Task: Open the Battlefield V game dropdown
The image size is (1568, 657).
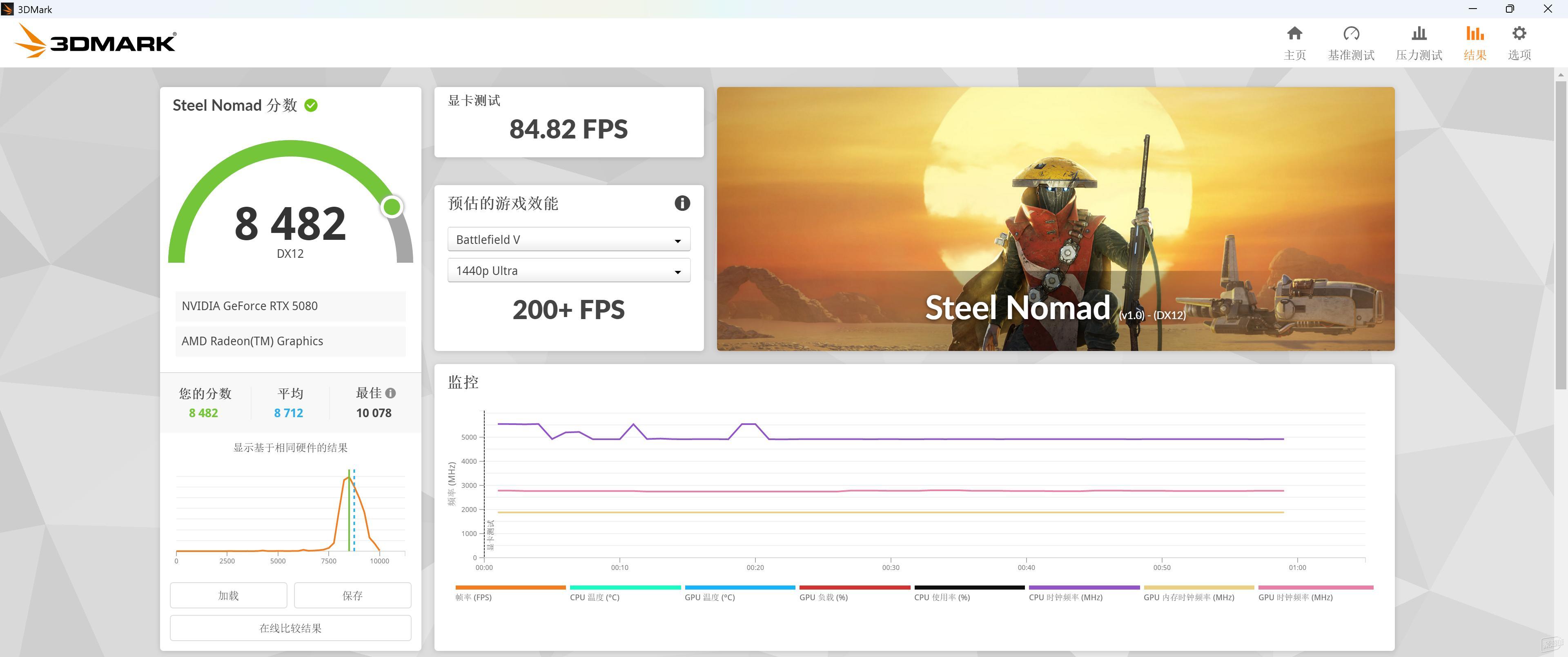Action: click(568, 239)
